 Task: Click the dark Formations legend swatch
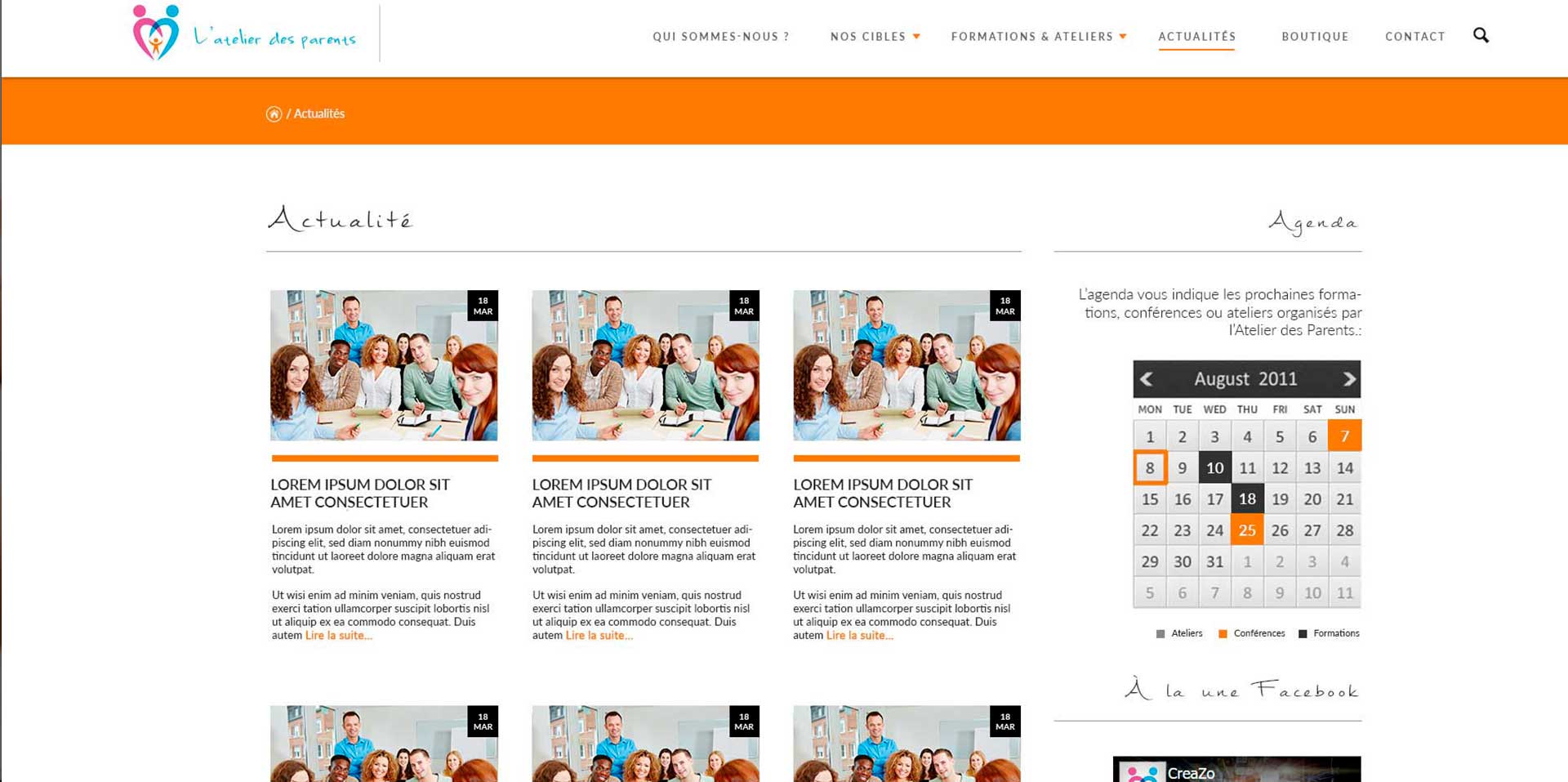point(1303,633)
